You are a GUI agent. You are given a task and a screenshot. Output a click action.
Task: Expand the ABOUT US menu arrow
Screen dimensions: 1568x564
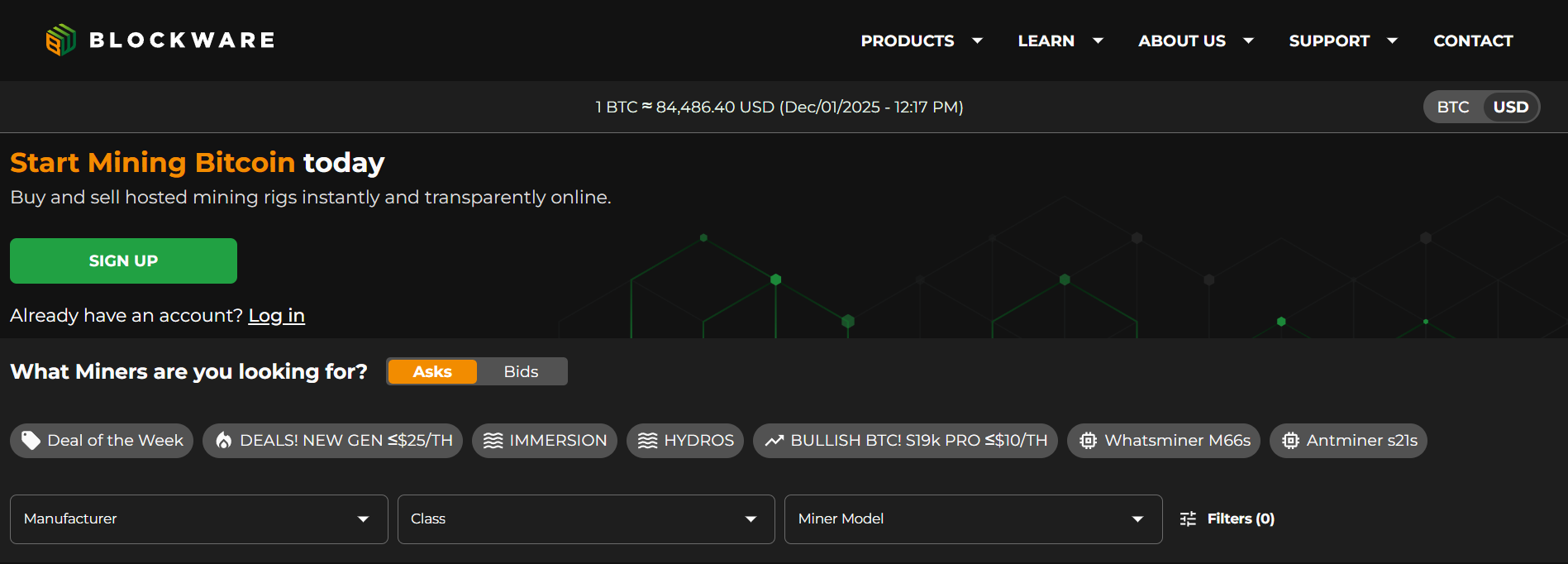point(1248,41)
